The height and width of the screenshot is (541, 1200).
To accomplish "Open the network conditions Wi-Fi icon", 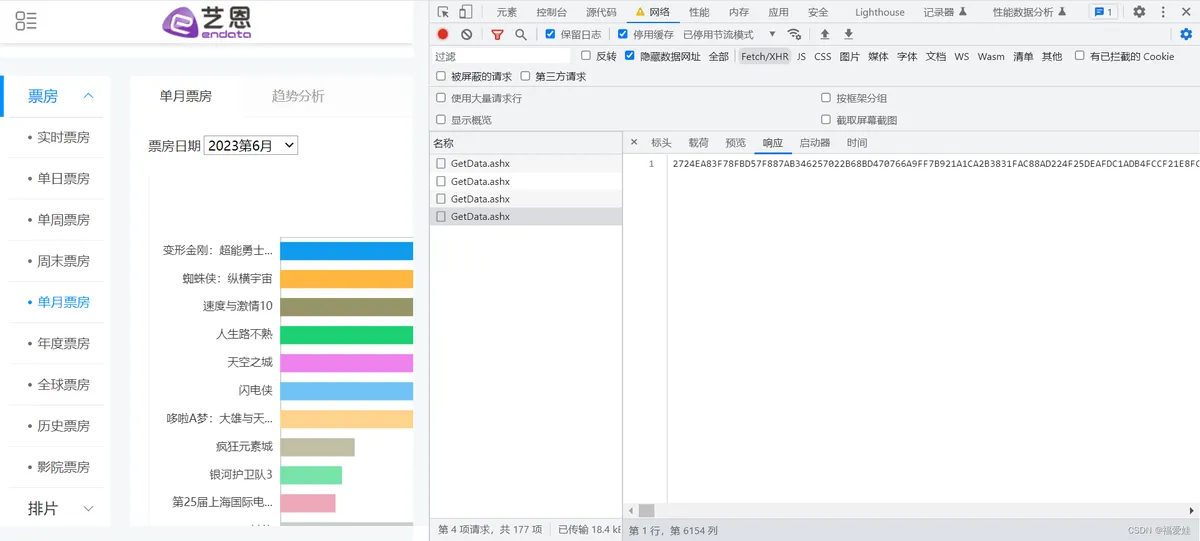I will [794, 34].
